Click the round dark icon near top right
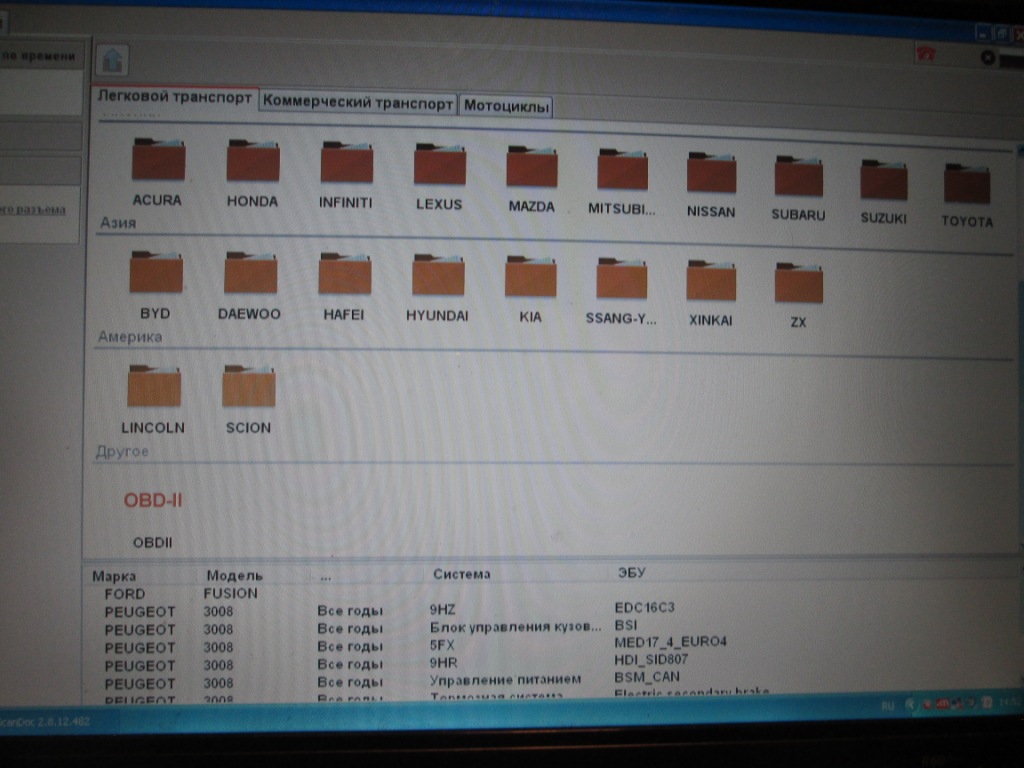Viewport: 1024px width, 768px height. pos(987,57)
